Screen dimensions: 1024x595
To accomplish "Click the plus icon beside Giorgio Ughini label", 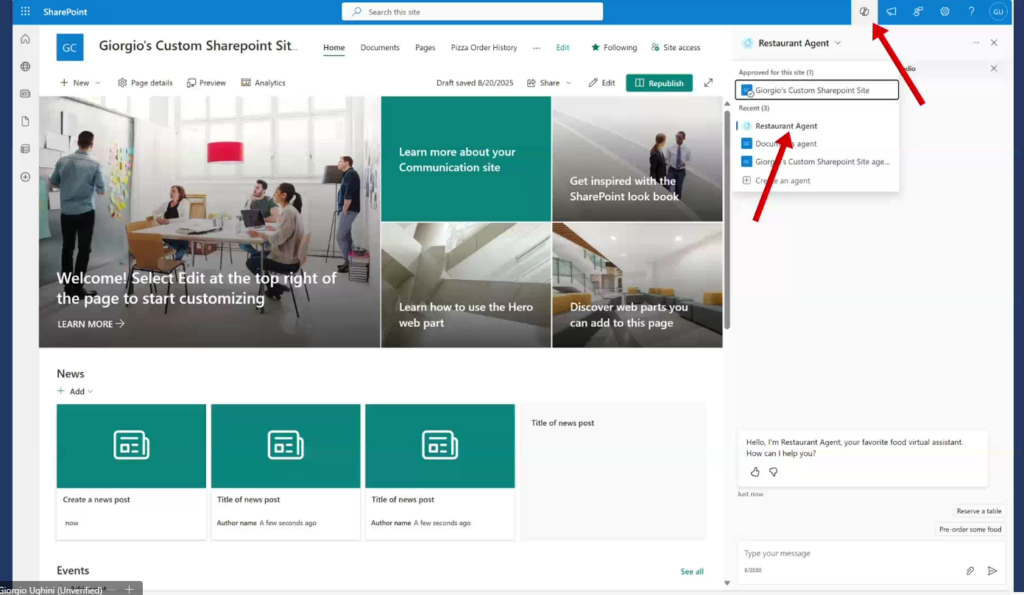I will 129,590.
